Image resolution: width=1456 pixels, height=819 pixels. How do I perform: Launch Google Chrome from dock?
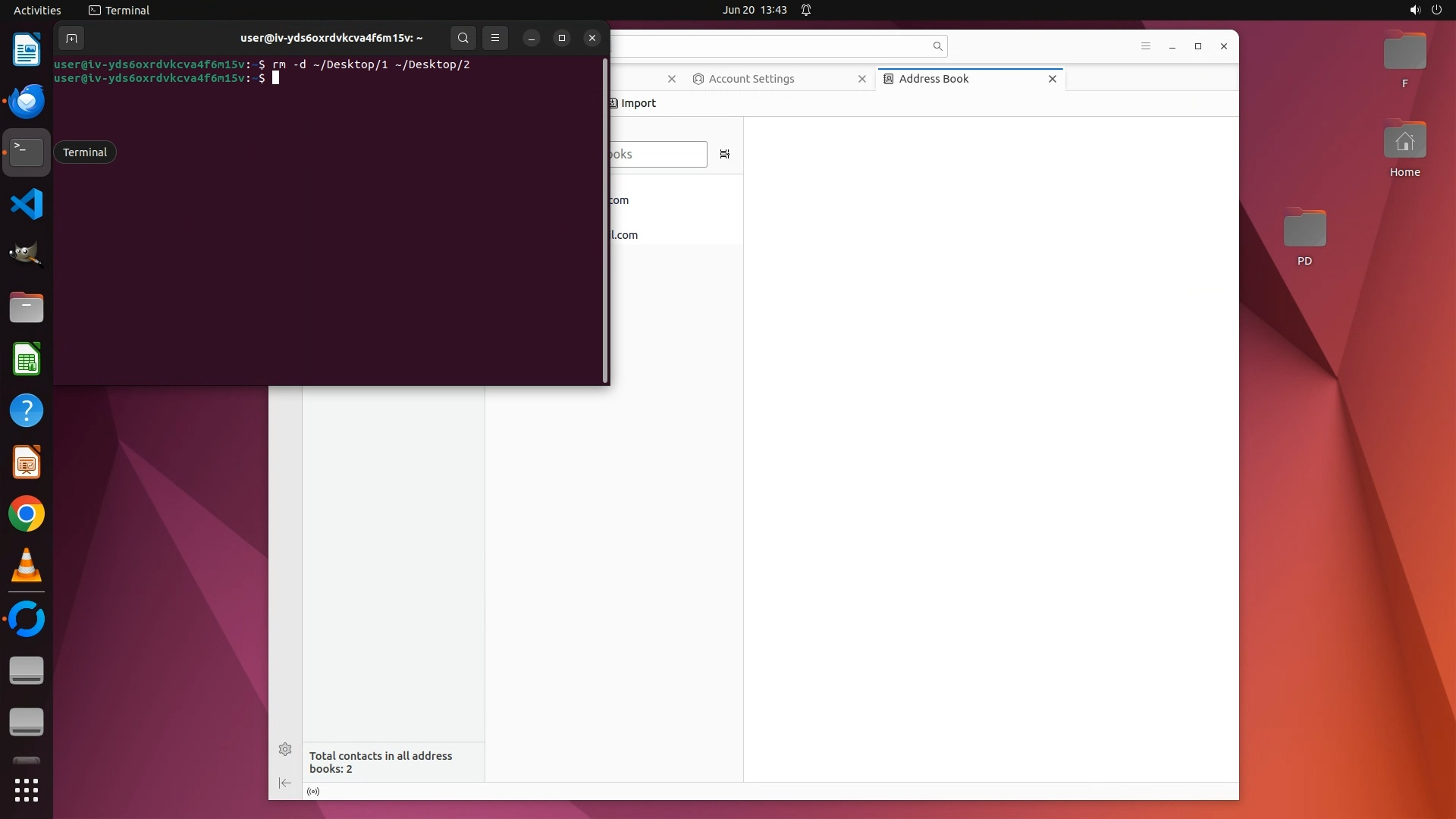click(27, 514)
